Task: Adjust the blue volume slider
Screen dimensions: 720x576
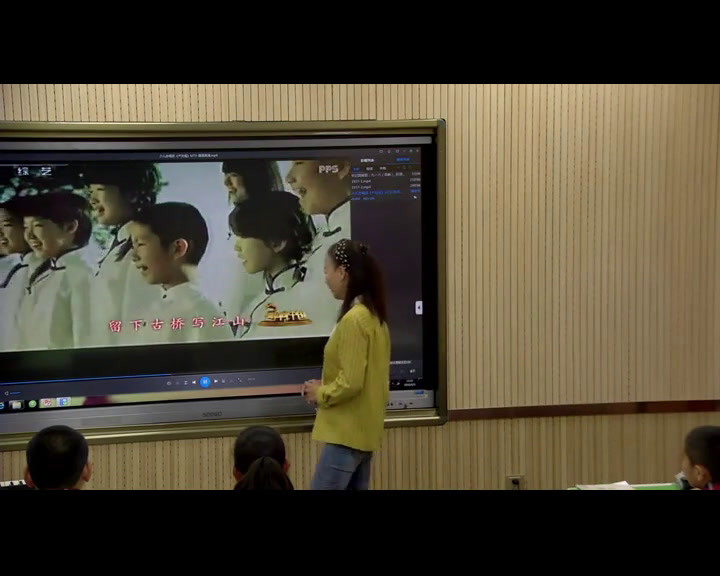Action: click(x=15, y=393)
